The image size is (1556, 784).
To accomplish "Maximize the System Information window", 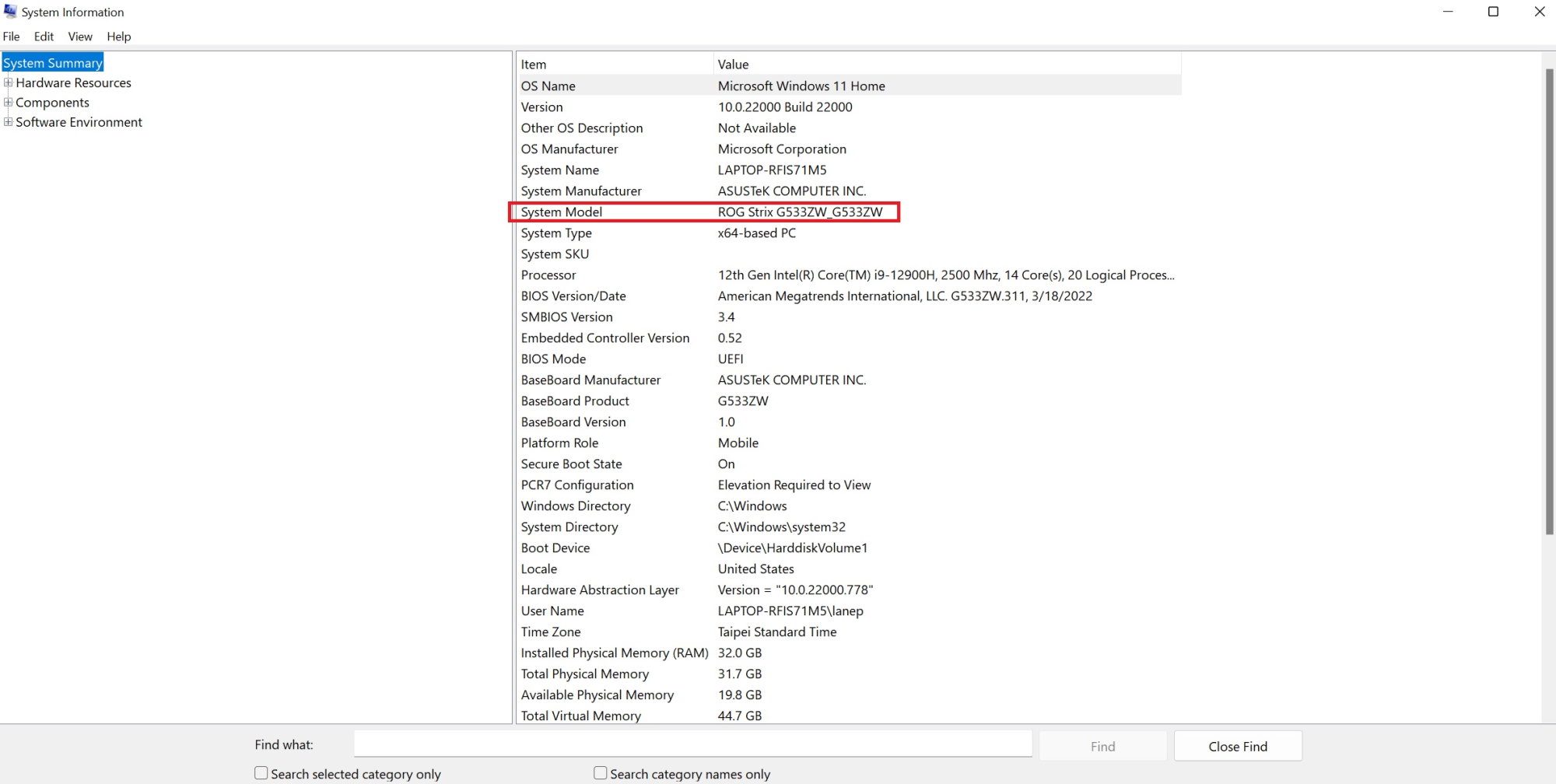I will (x=1493, y=12).
